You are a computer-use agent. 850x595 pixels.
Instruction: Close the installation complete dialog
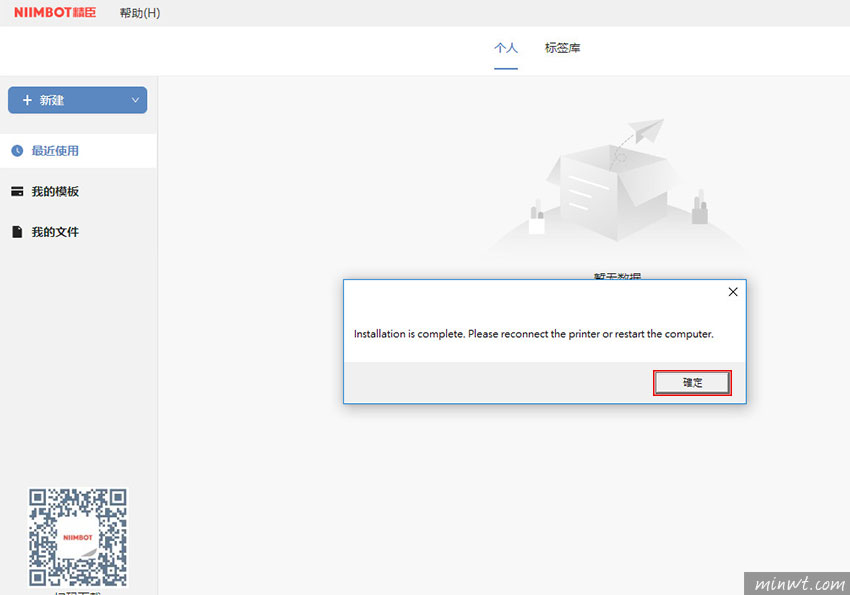pos(733,292)
